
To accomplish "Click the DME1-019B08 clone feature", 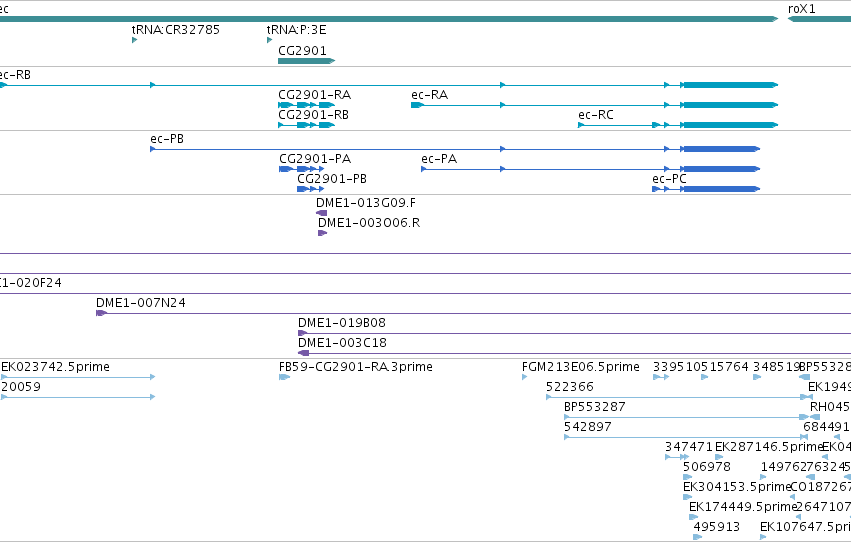I will [x=575, y=333].
